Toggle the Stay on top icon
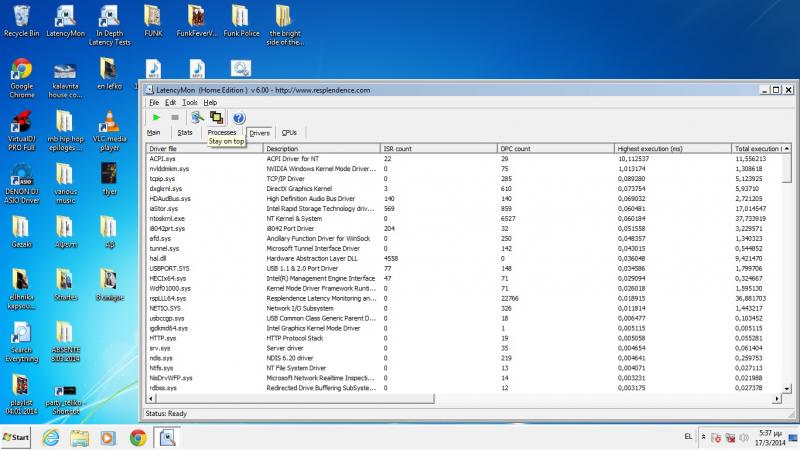This screenshot has height=450, width=800. [x=216, y=117]
